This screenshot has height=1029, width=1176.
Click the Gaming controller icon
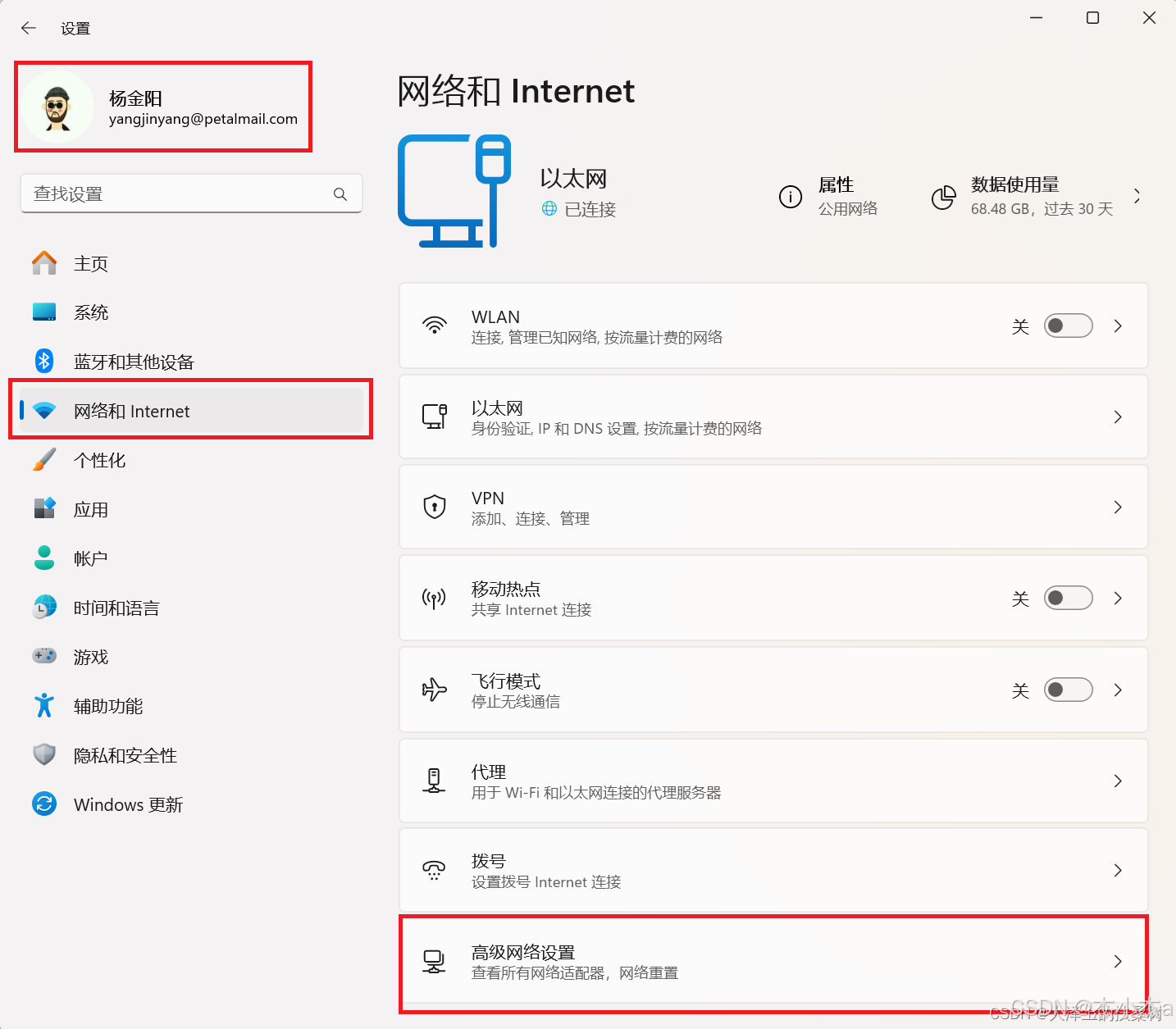[x=44, y=656]
